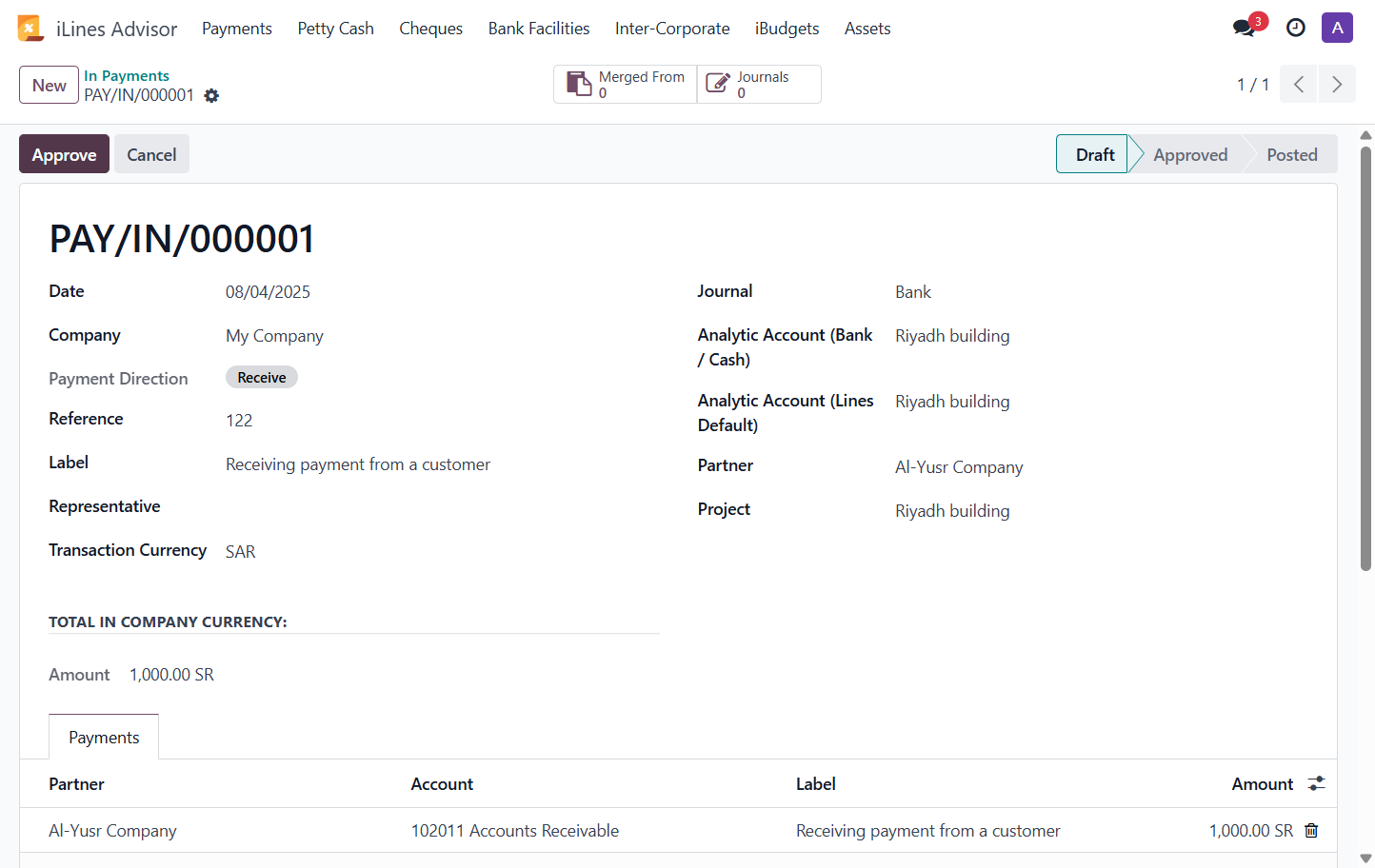Click the Reference field value 122

point(239,420)
